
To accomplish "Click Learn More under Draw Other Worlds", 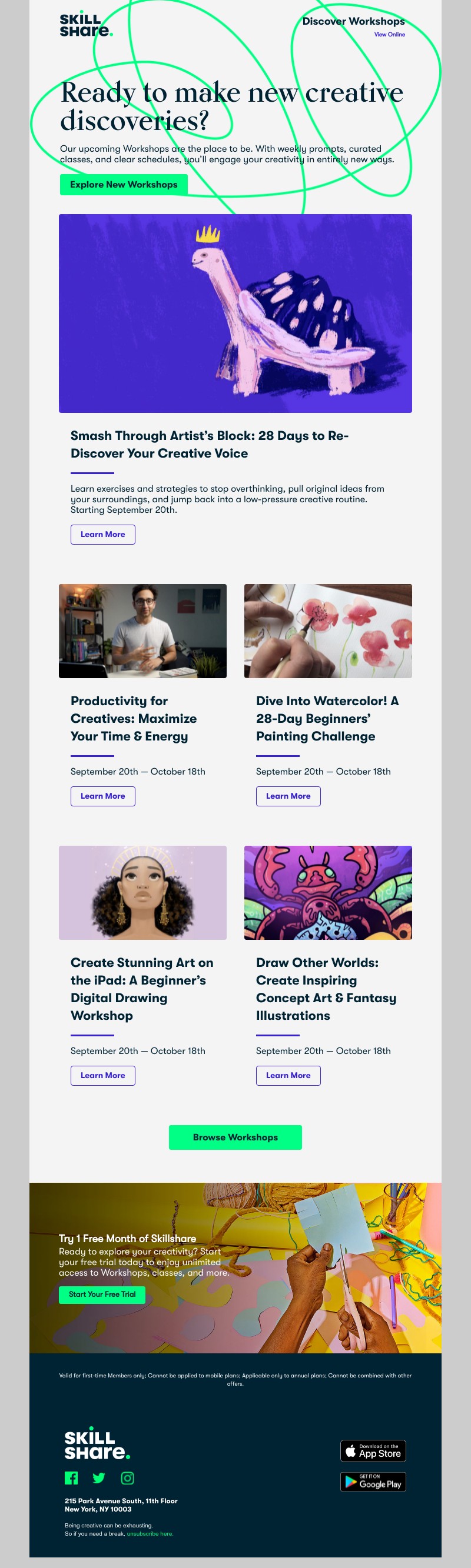I will [288, 1076].
